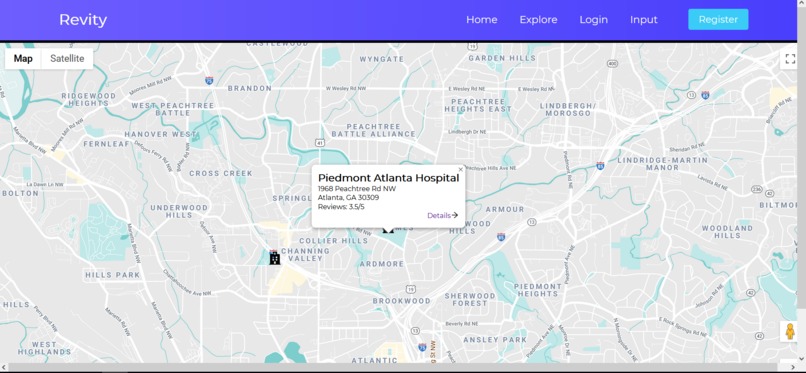The height and width of the screenshot is (373, 806).
Task: Go to the Explore page
Action: [x=538, y=20]
